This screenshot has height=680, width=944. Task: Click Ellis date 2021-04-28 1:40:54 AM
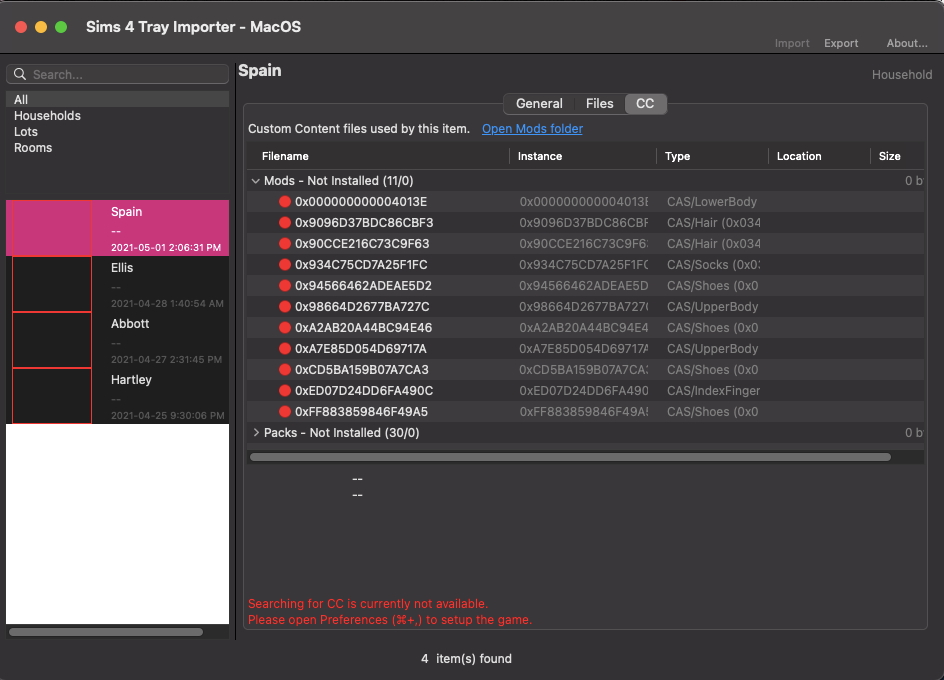167,304
